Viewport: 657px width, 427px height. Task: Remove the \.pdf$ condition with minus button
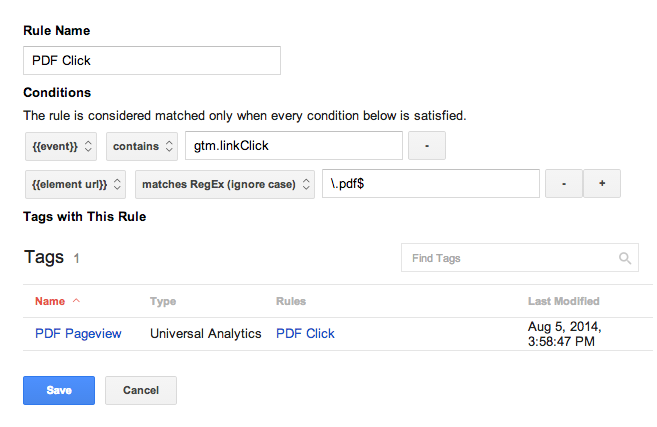(x=564, y=184)
